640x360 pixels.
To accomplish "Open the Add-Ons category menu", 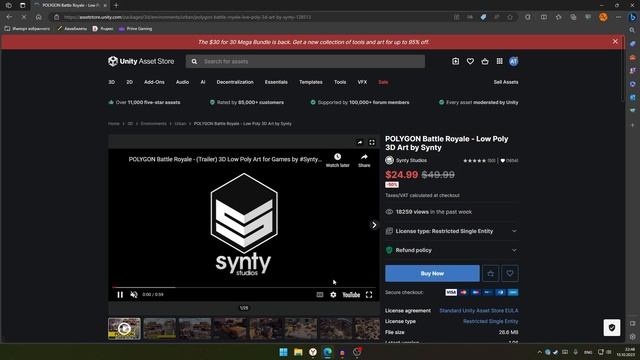I will tap(154, 82).
